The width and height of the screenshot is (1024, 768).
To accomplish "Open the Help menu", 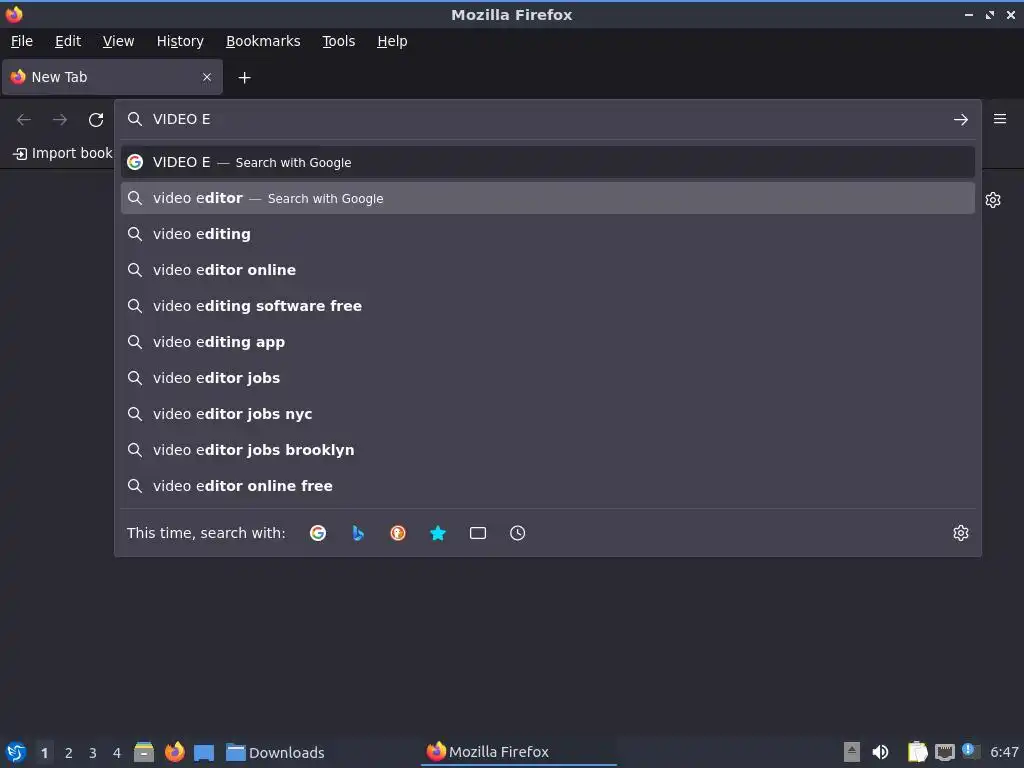I will pyautogui.click(x=392, y=41).
